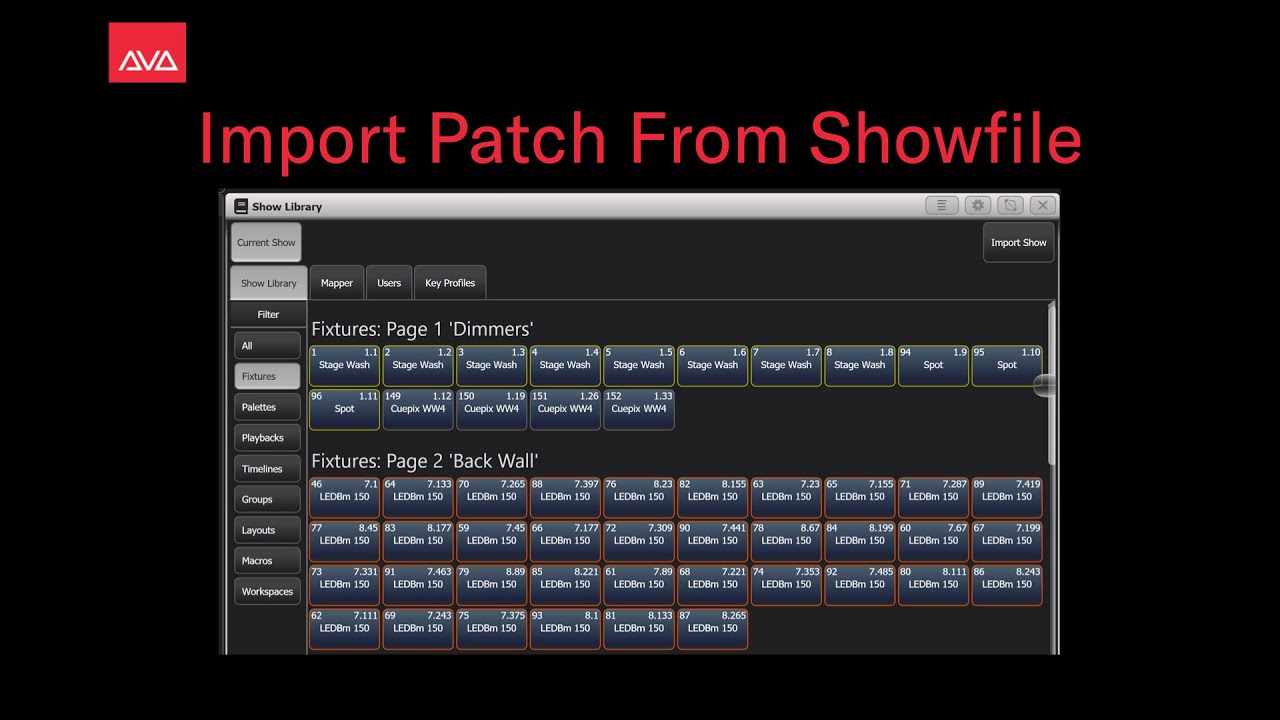Select LEDBm 150 fixture 70 at 7.265
The image size is (1280, 720).
coord(491,497)
